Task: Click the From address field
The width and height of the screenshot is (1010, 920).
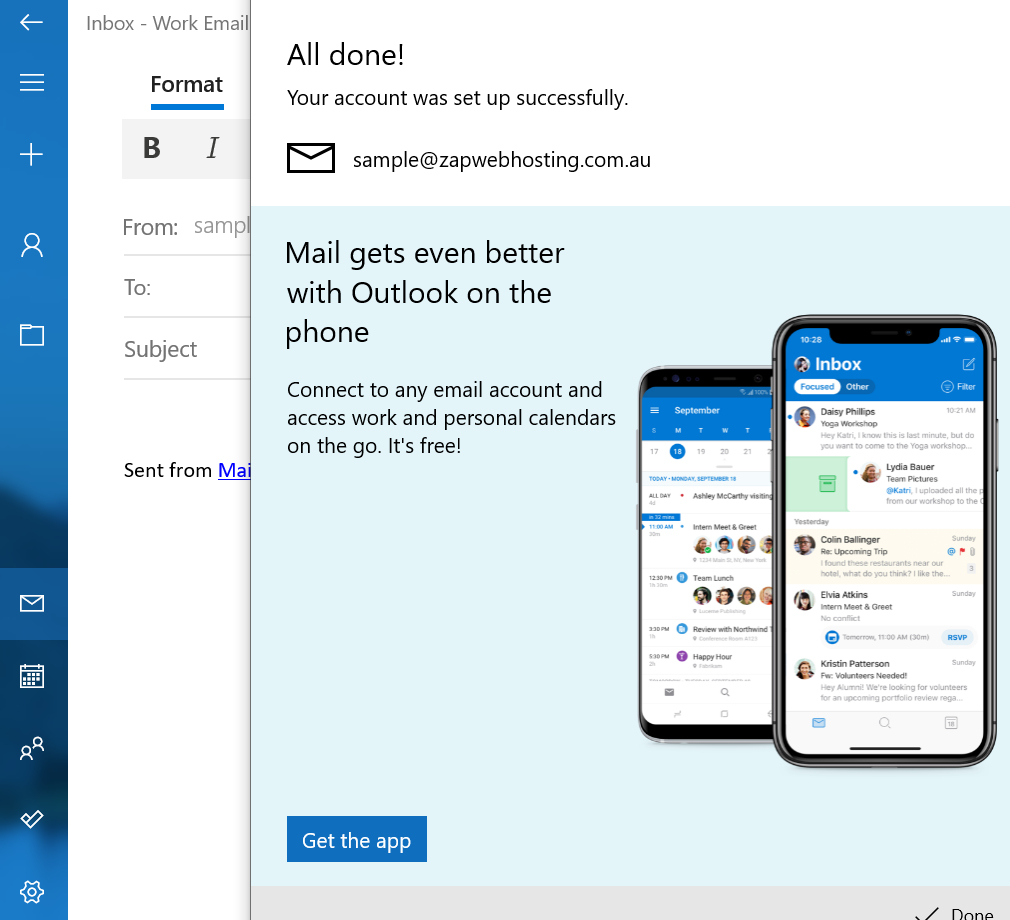Action: [x=220, y=226]
